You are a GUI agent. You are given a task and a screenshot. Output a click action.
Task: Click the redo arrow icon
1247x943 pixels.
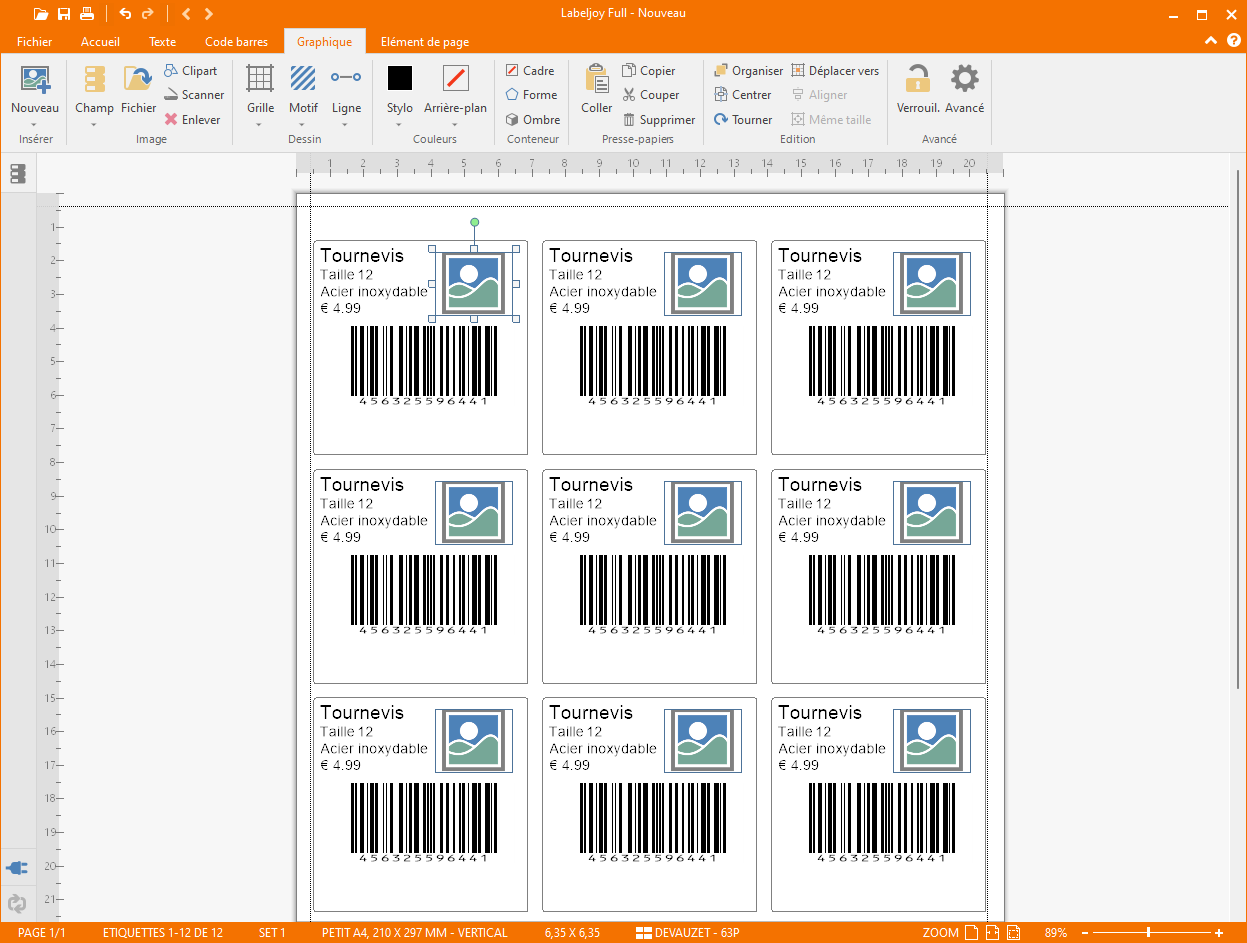[148, 14]
